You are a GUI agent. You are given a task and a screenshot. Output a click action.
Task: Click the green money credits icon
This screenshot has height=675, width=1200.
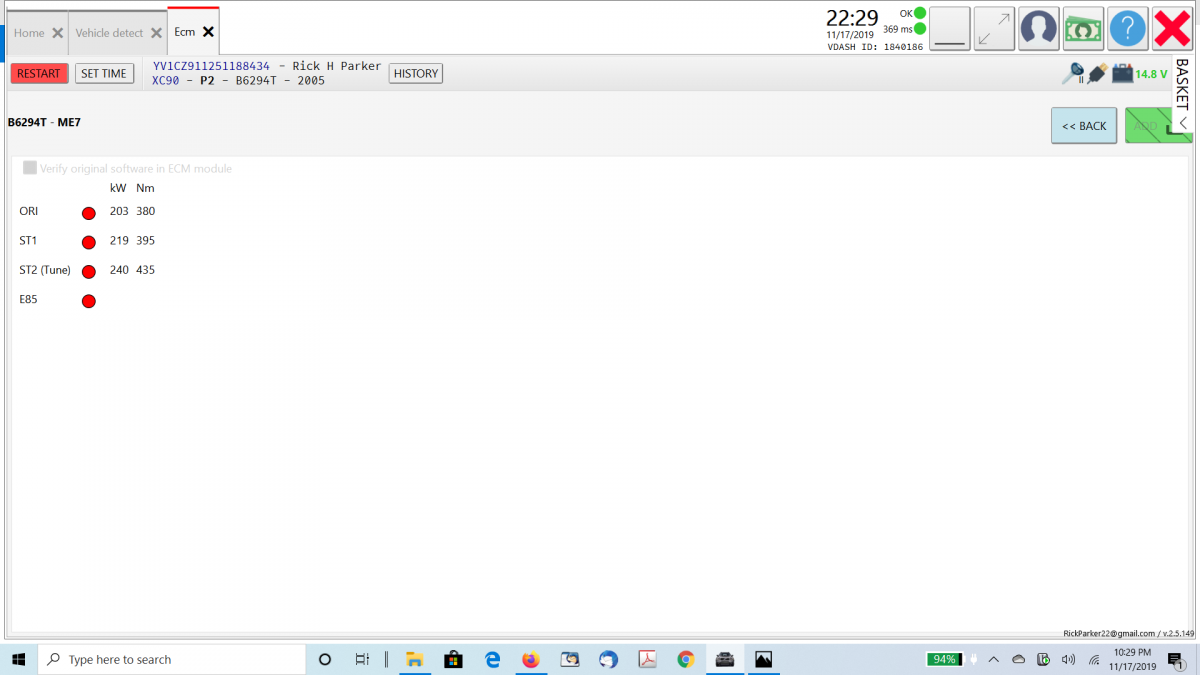tap(1083, 28)
